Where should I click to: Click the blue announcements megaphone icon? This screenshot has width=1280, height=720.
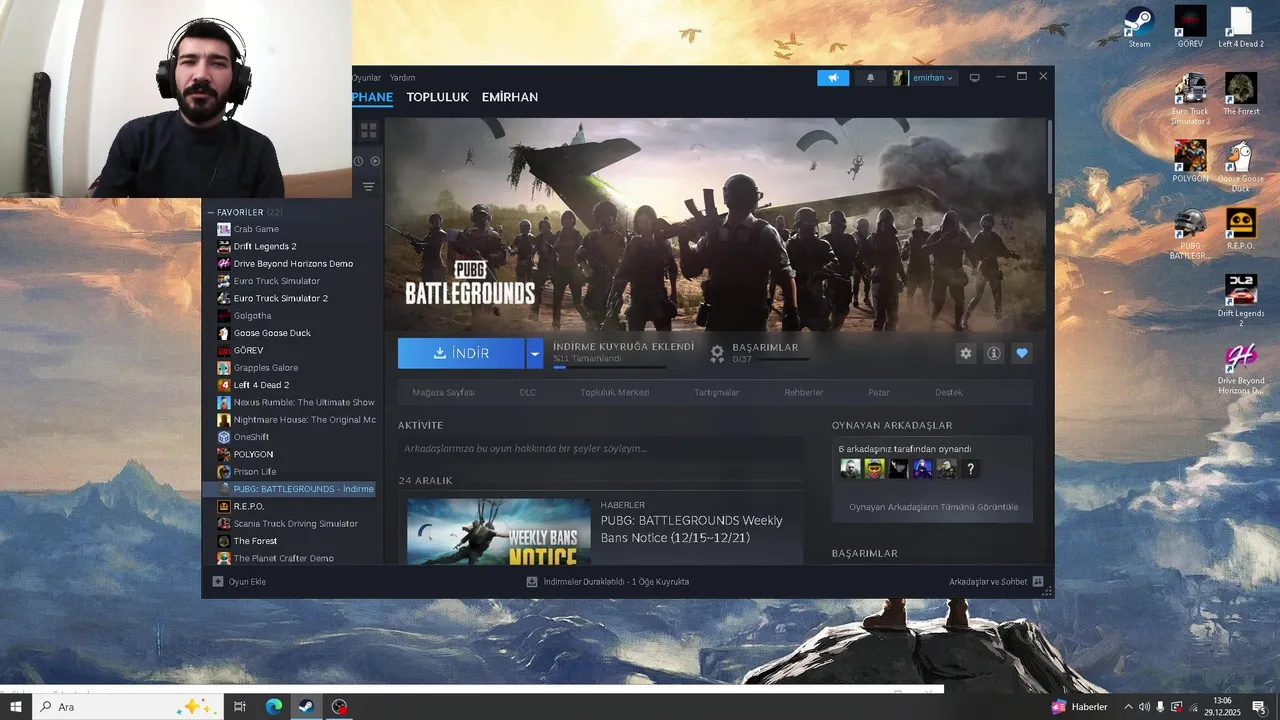pos(833,78)
